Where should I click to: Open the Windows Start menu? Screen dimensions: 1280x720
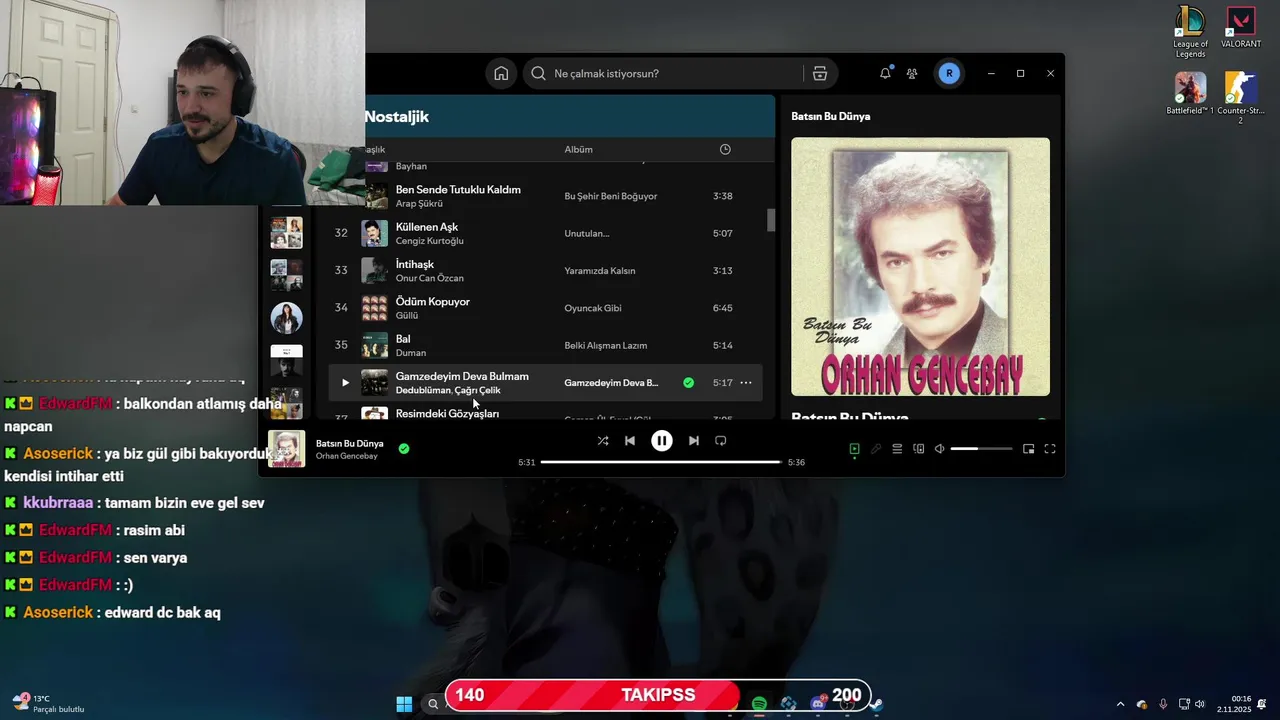404,704
